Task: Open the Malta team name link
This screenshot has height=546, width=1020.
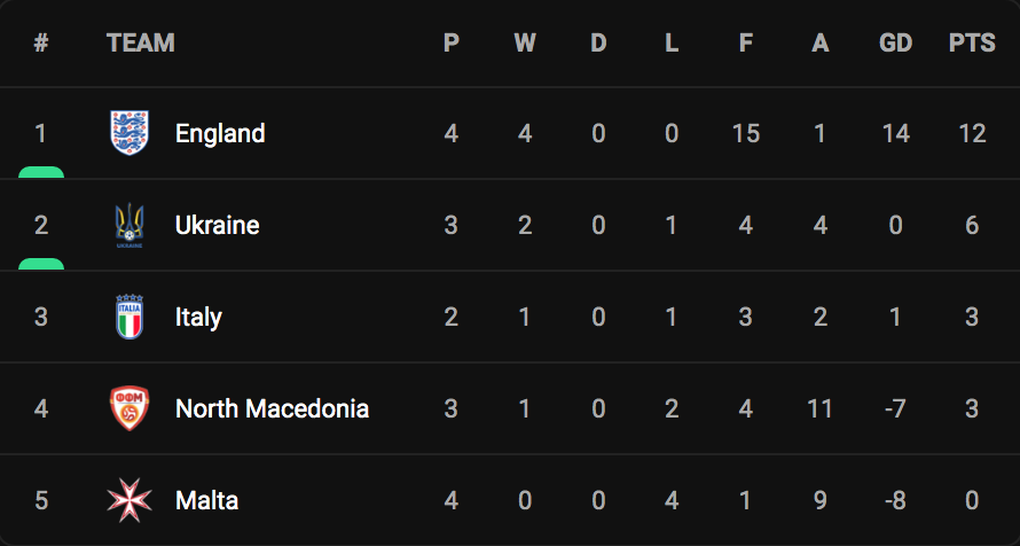Action: [207, 500]
